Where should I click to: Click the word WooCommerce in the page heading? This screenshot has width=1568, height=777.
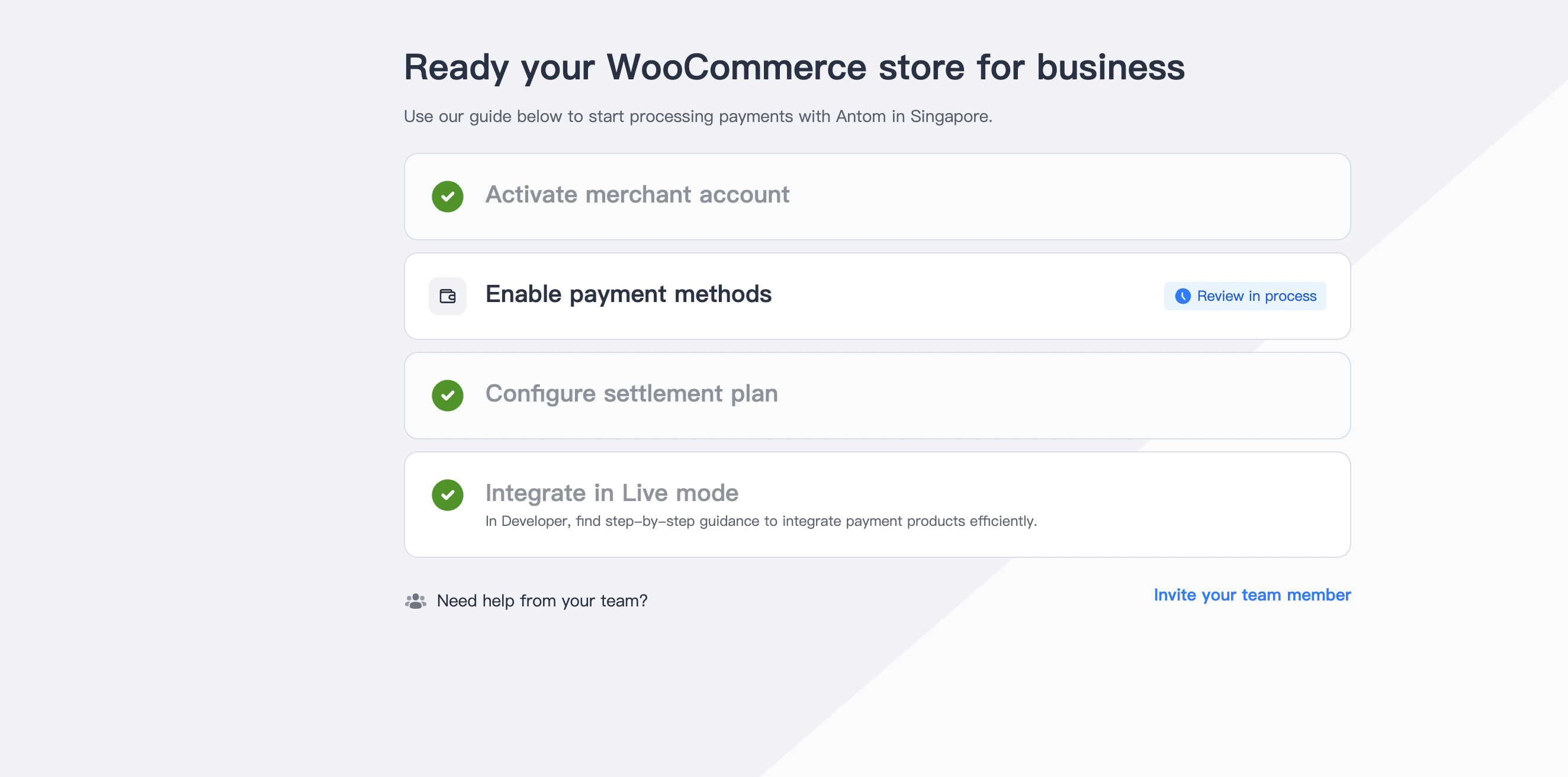coord(736,67)
